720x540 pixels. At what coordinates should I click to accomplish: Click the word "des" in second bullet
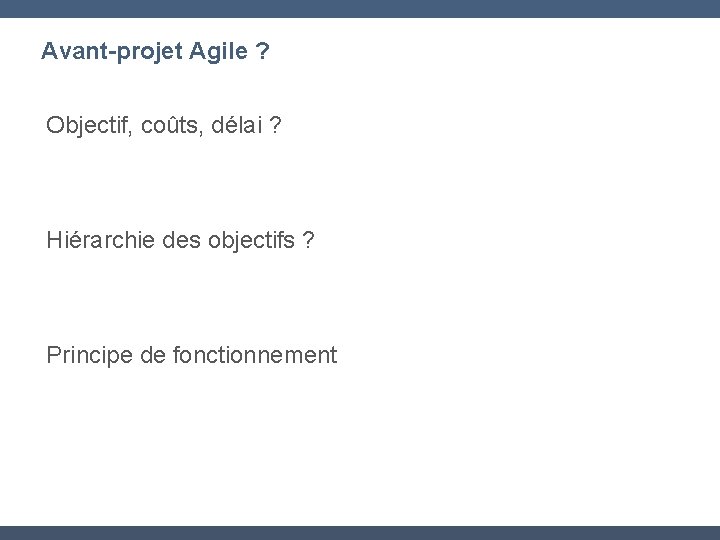[181, 240]
